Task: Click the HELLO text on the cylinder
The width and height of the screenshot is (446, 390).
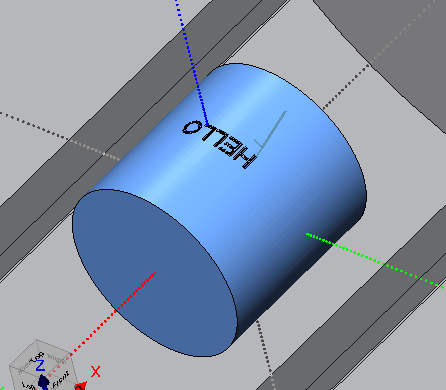Action: pyautogui.click(x=219, y=144)
